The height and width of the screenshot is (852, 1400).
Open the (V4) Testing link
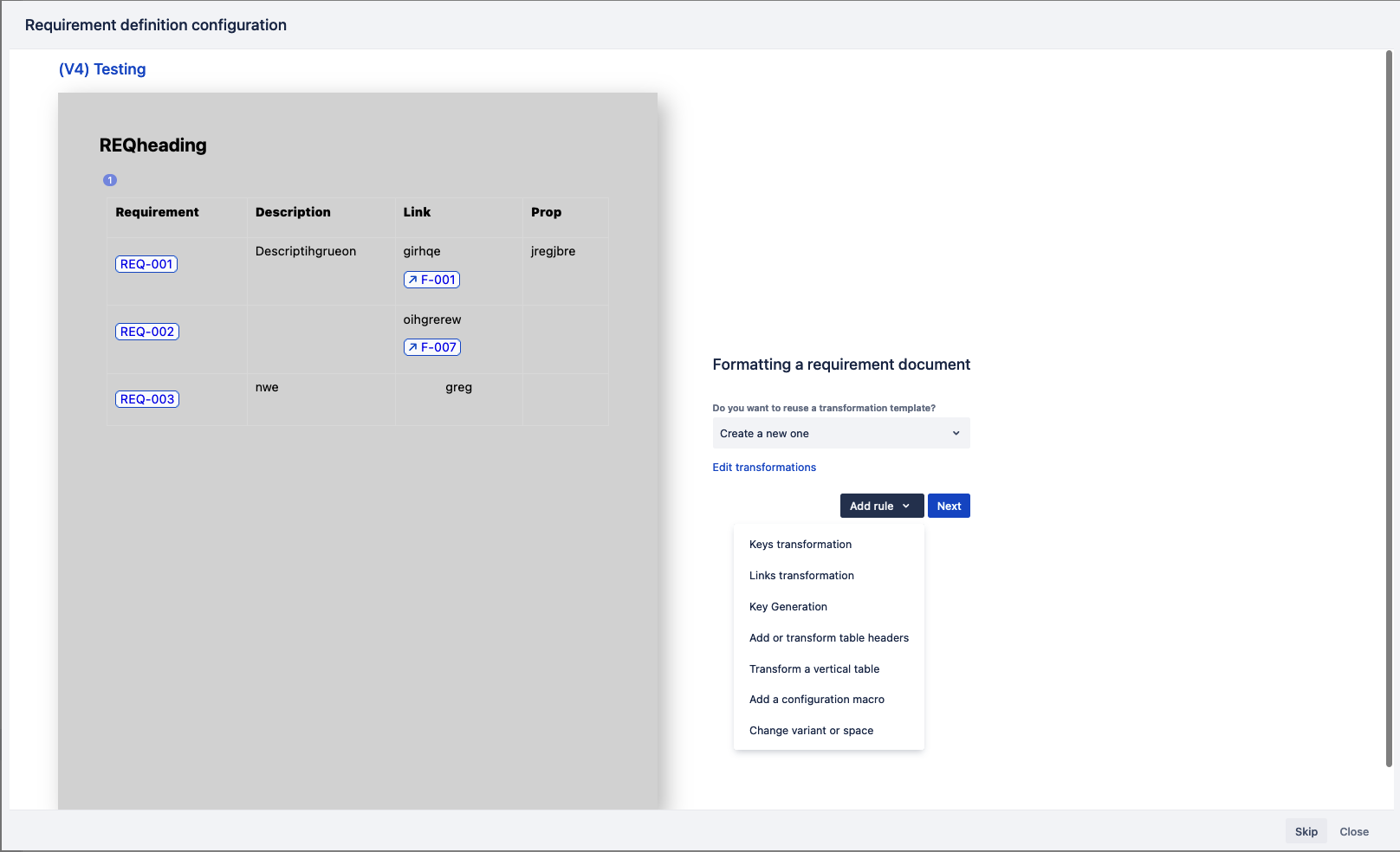point(101,69)
